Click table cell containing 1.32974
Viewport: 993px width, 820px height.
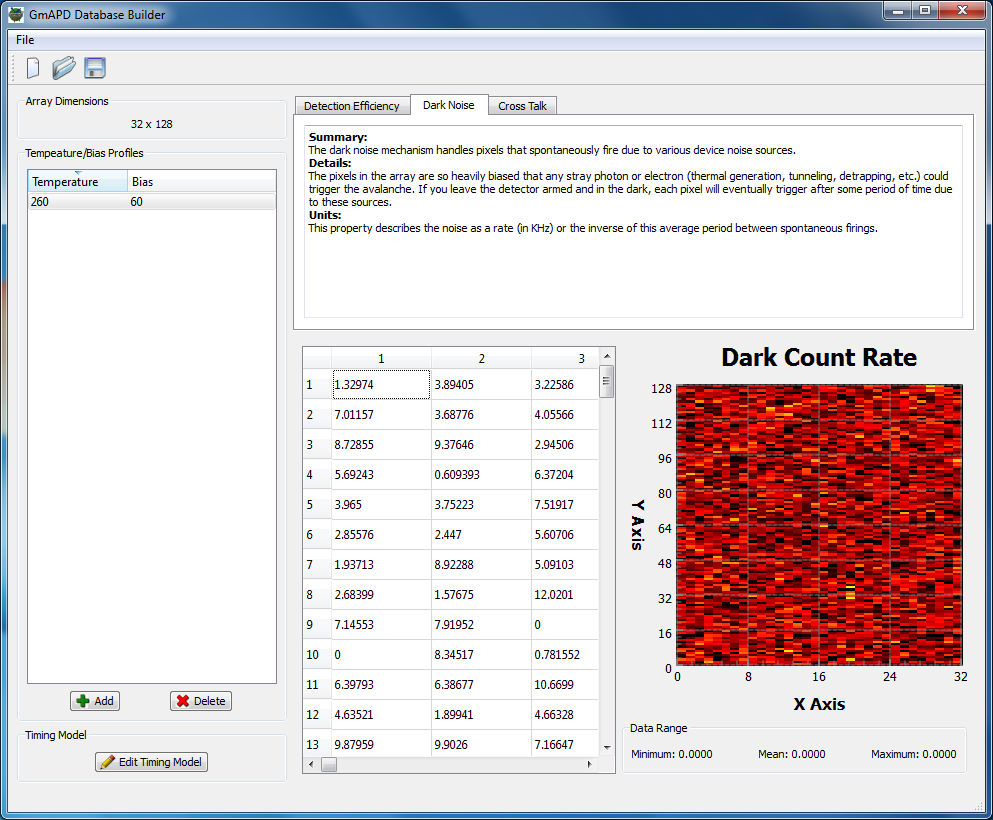pyautogui.click(x=380, y=385)
